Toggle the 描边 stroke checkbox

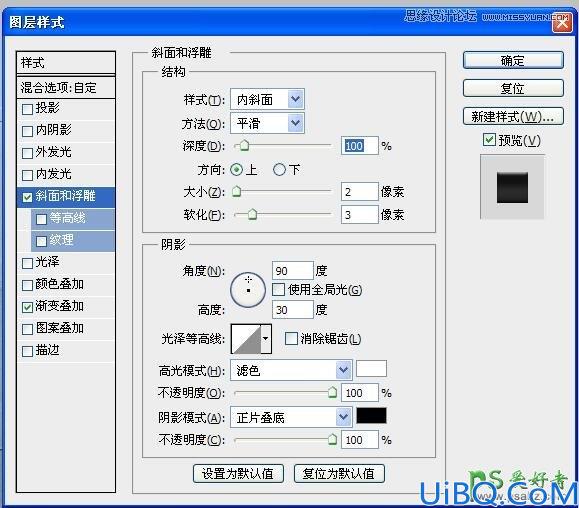point(27,351)
